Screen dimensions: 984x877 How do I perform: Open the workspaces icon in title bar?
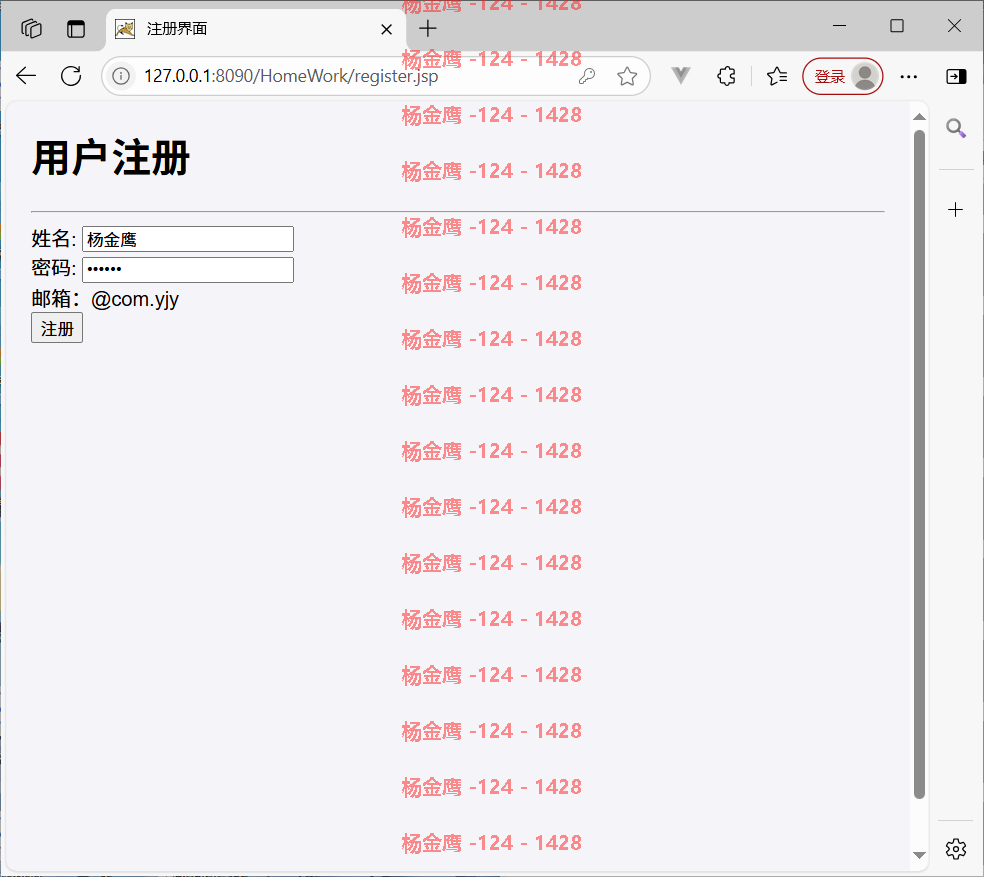point(31,29)
